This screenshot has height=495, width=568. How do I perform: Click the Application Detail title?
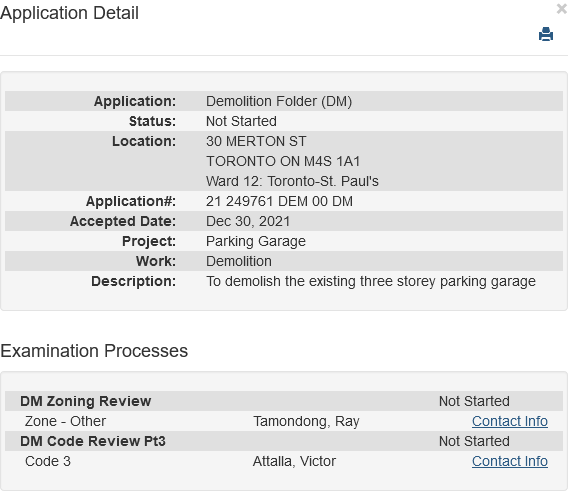click(69, 13)
